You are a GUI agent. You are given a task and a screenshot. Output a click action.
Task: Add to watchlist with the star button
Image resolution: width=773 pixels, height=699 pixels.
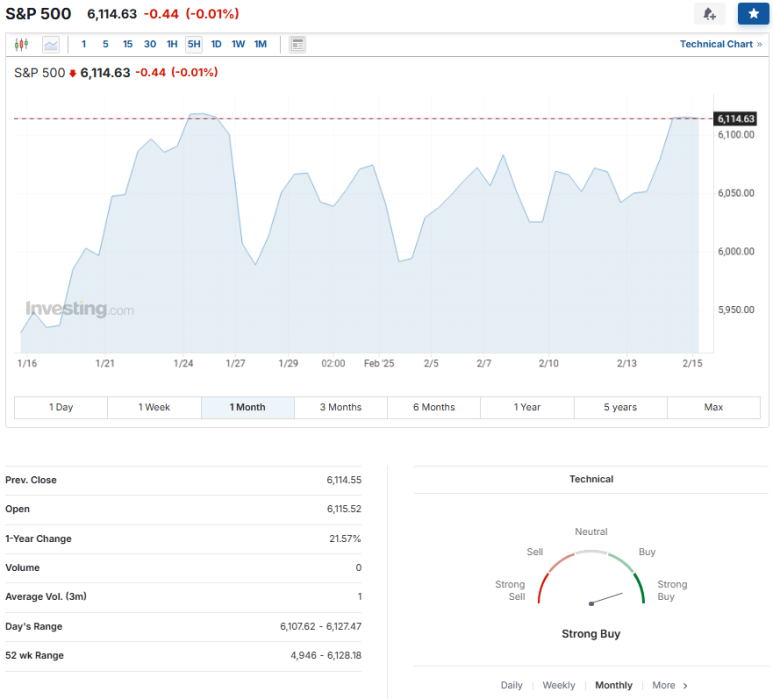coord(753,14)
